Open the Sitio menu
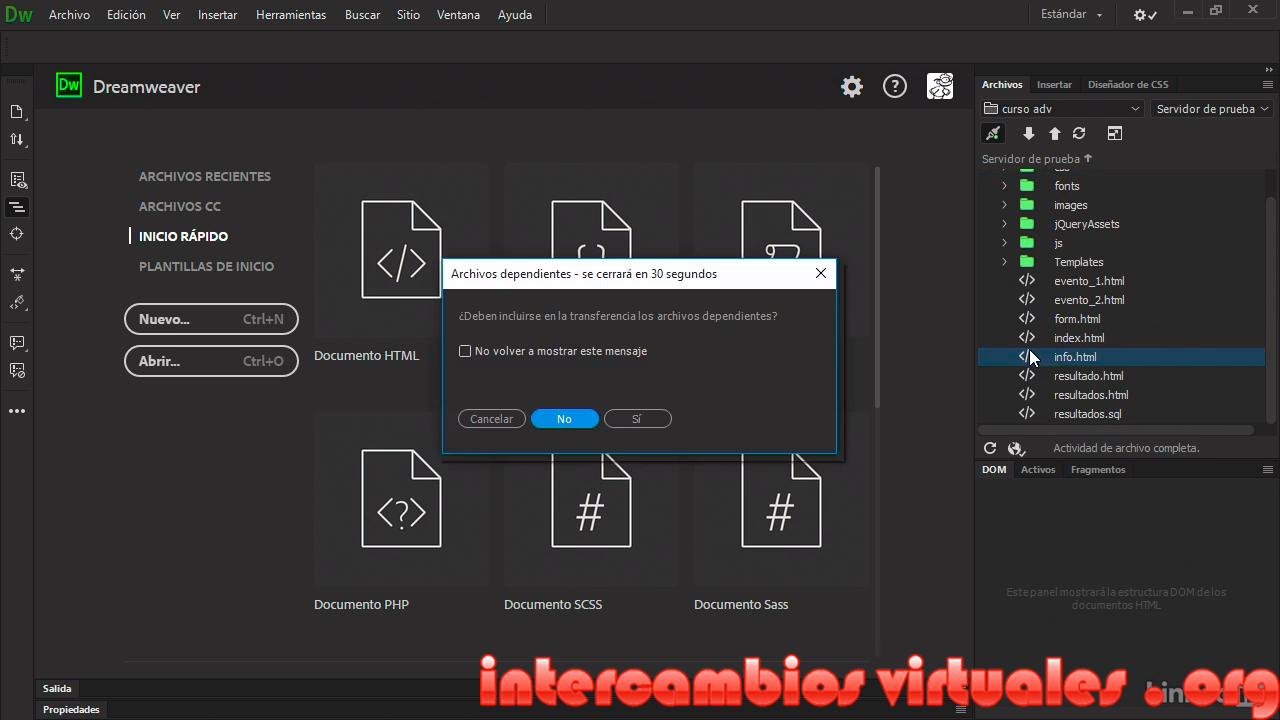Image resolution: width=1280 pixels, height=720 pixels. pos(408,15)
